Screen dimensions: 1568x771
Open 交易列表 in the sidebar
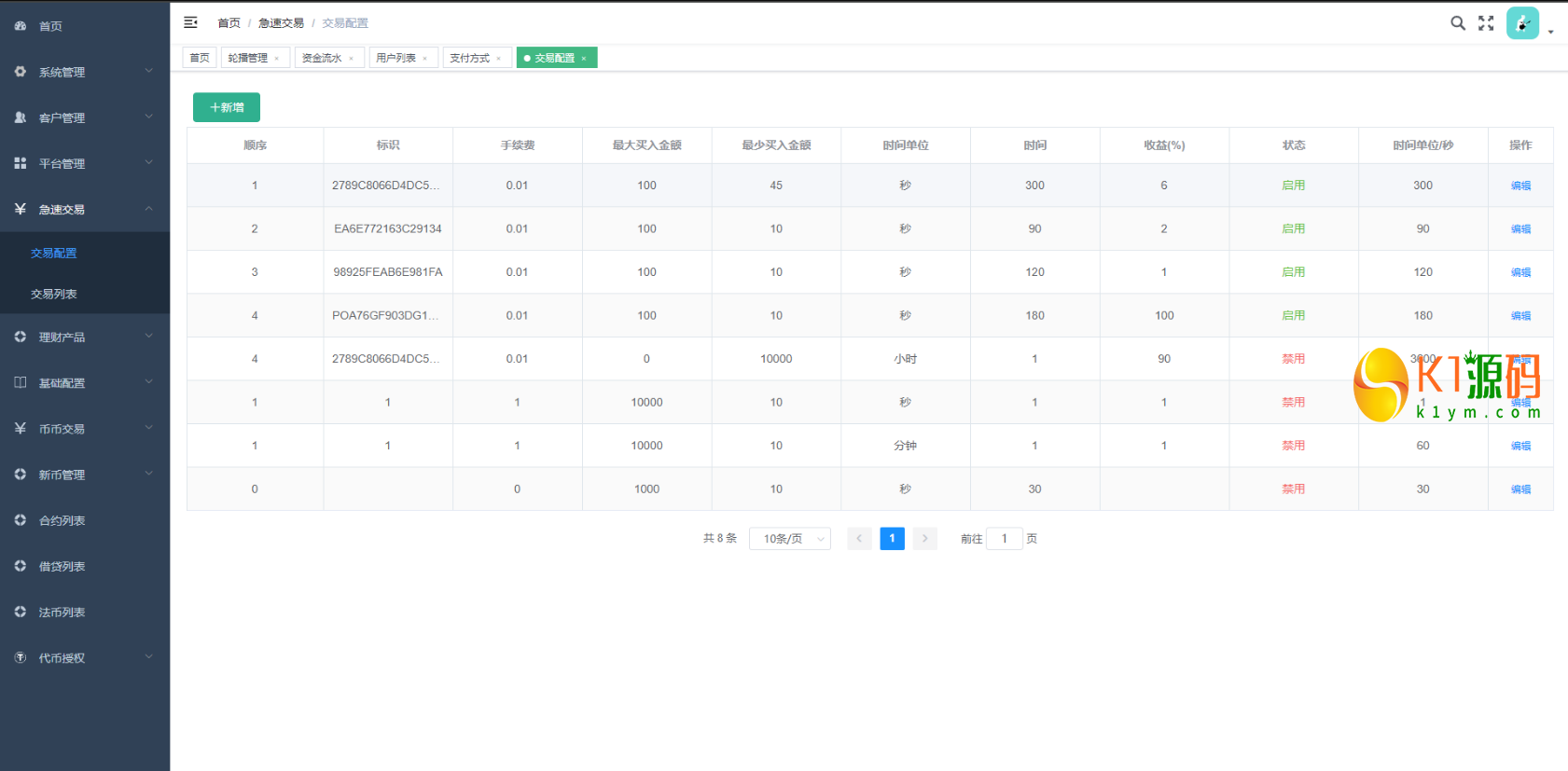coord(54,294)
